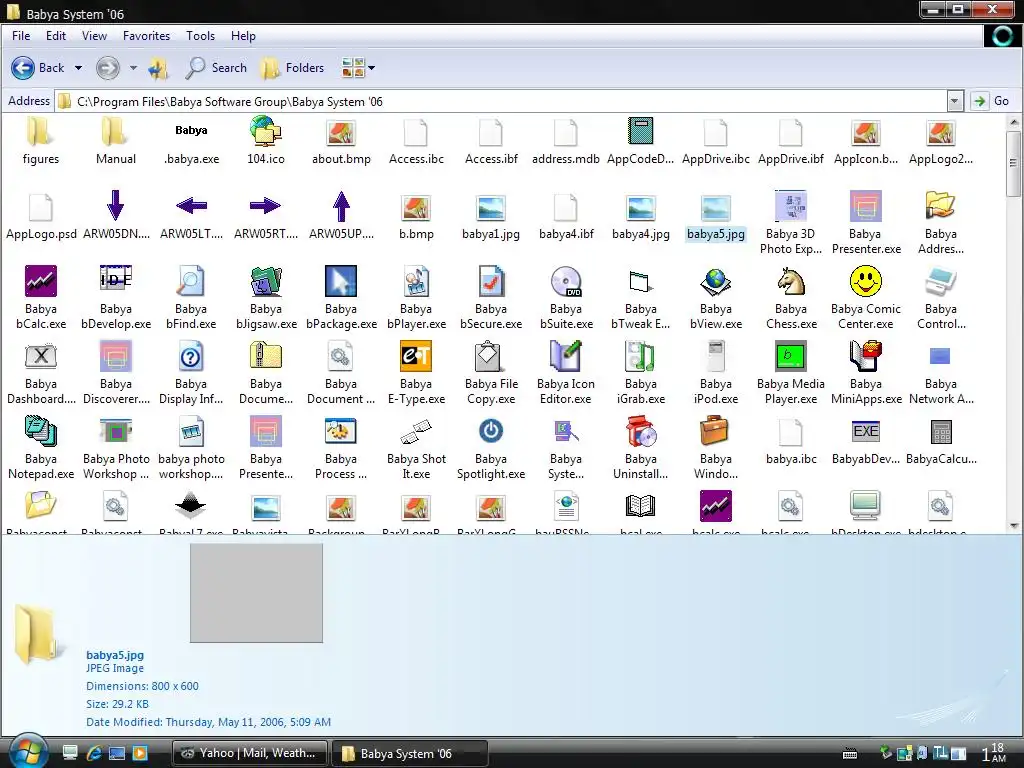Image resolution: width=1024 pixels, height=768 pixels.
Task: Click the Up folder toolbar button
Action: tap(157, 68)
